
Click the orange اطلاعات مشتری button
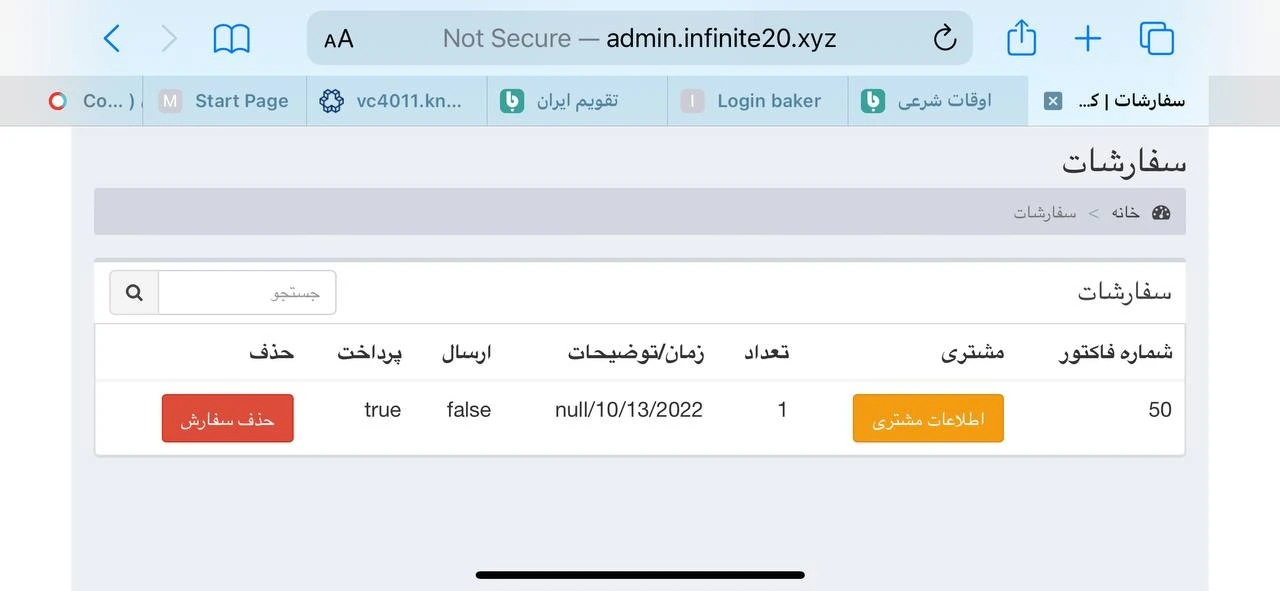click(928, 419)
